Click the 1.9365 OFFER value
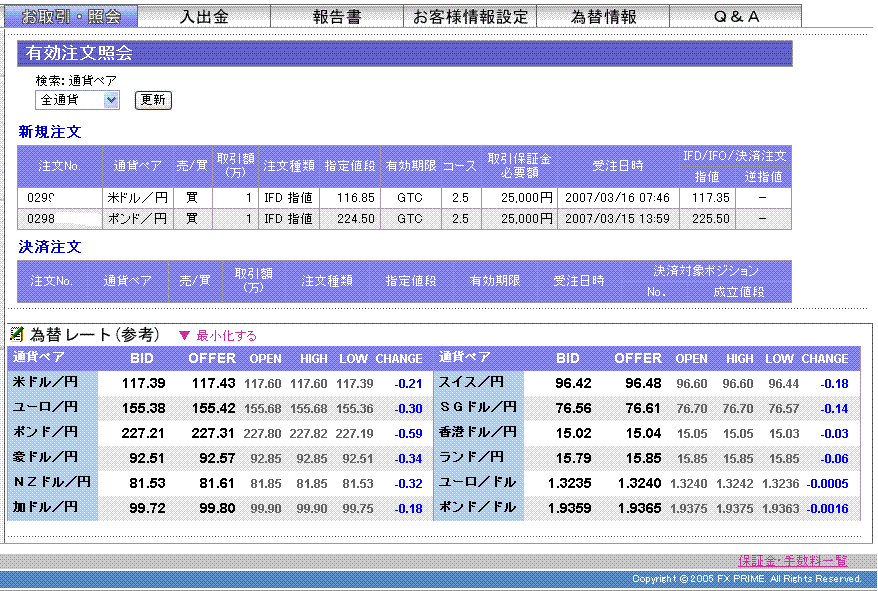This screenshot has width=878, height=591. pos(639,508)
